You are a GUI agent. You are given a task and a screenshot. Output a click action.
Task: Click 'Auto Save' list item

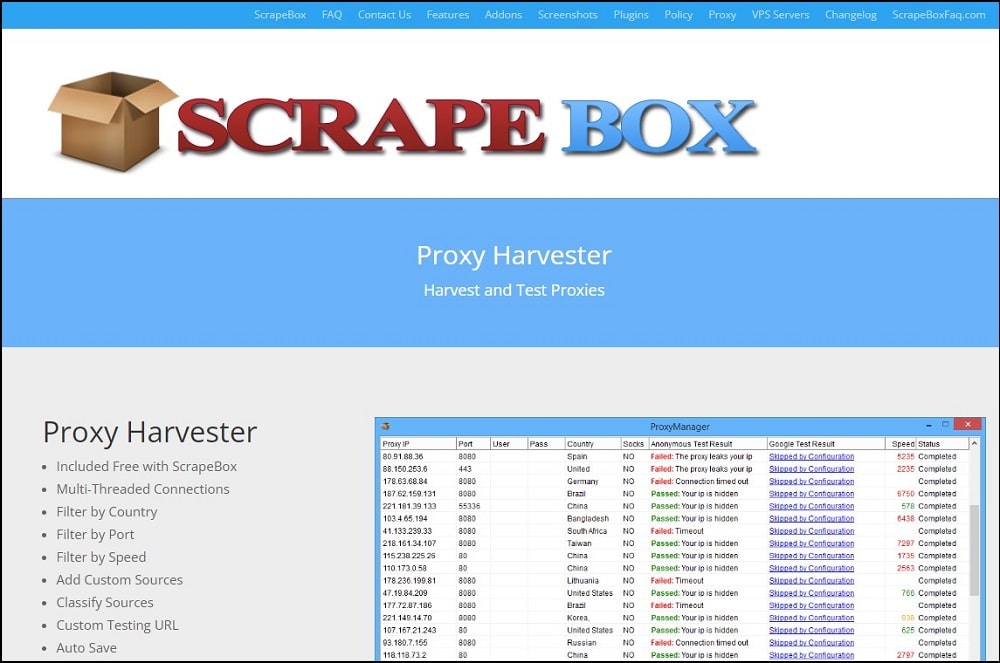(86, 648)
